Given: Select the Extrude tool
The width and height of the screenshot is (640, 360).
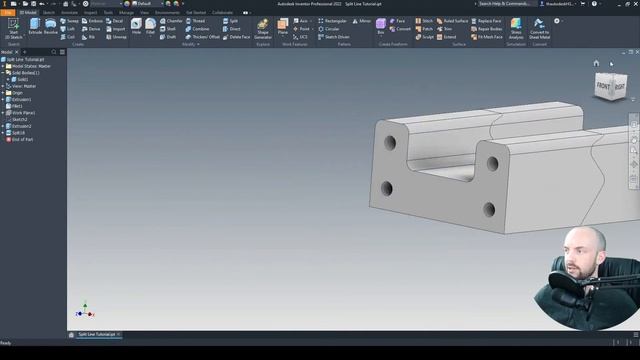Looking at the screenshot, I should click(35, 27).
